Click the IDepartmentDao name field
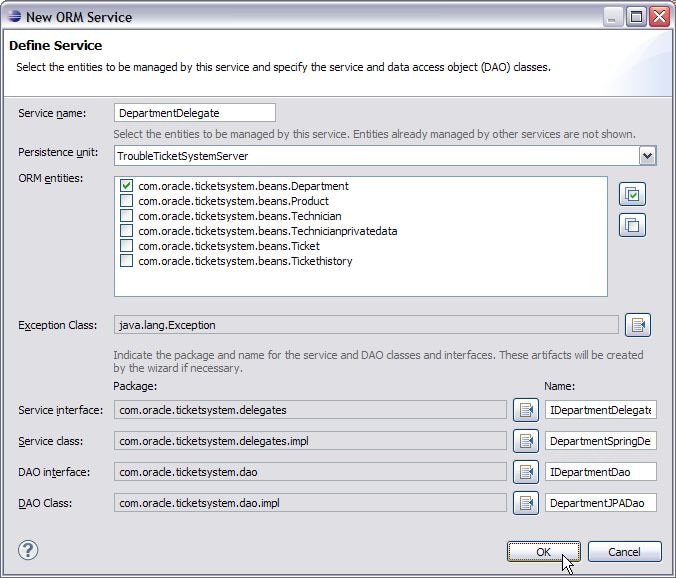Viewport: 676px width, 578px height. 601,472
